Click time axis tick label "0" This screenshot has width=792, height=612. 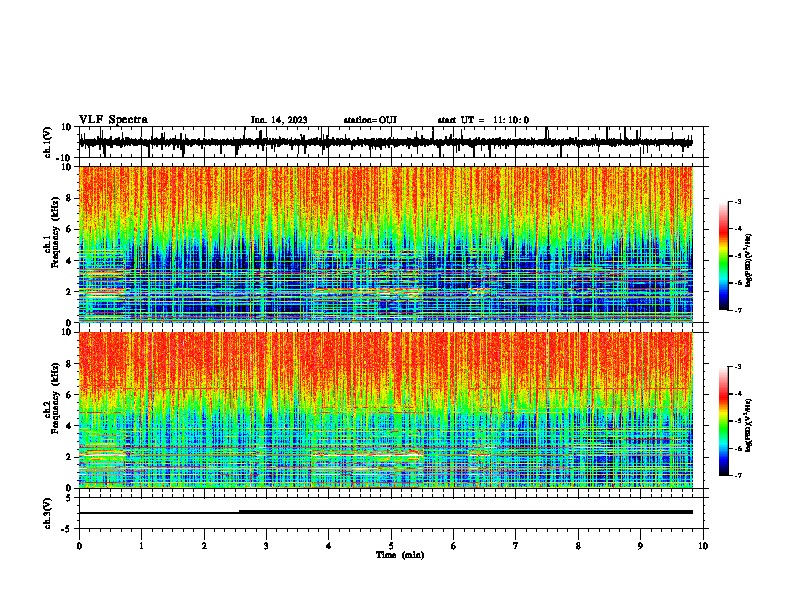pos(79,546)
